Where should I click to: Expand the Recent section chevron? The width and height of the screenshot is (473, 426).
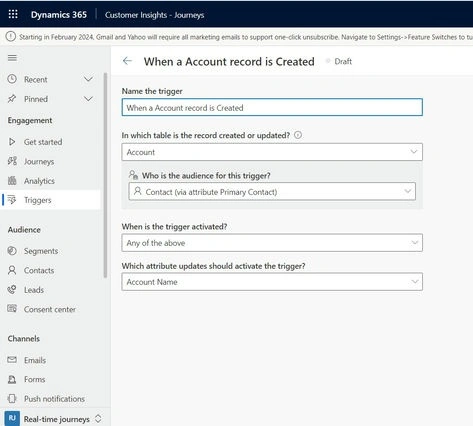coord(88,79)
